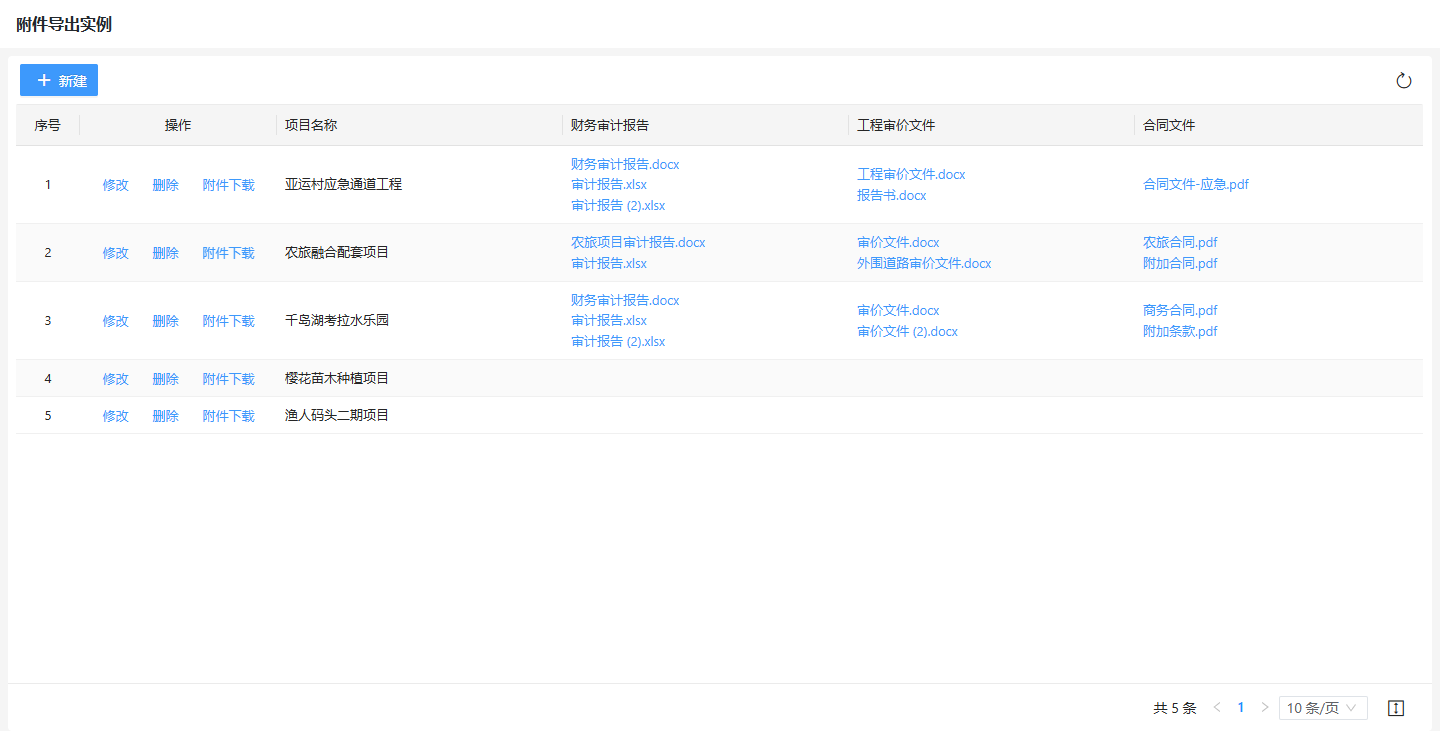Screen dimensions: 1440x731
Task: Click the column density icon at bottom right
Action: pyautogui.click(x=1396, y=708)
